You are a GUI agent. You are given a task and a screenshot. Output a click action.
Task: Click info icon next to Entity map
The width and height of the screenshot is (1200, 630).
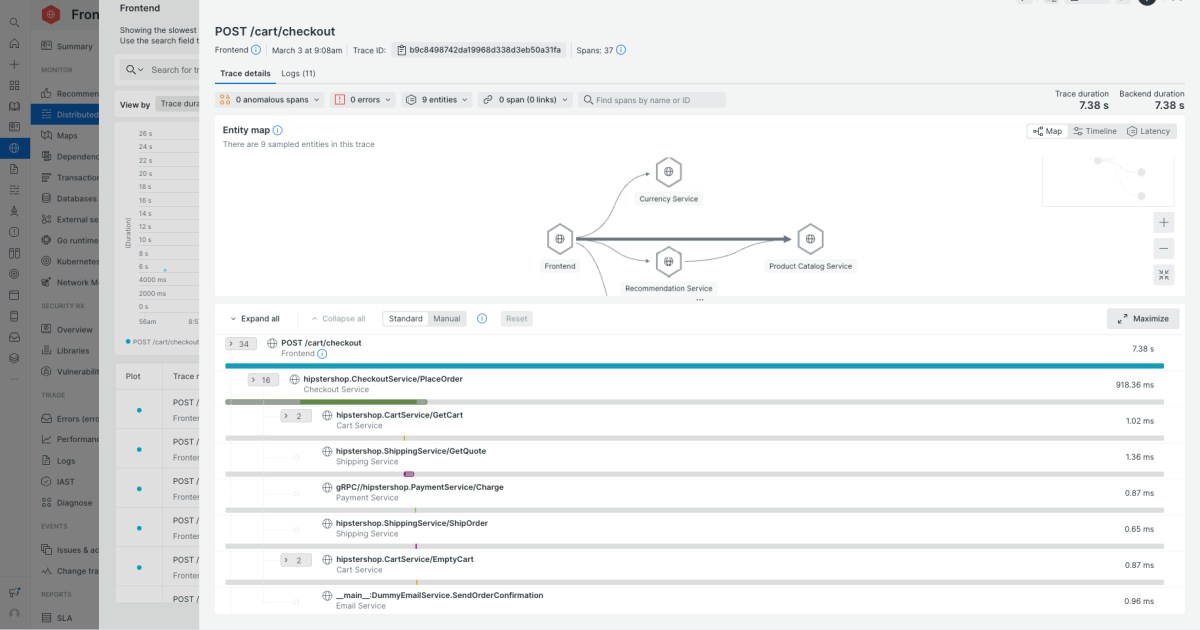(278, 130)
